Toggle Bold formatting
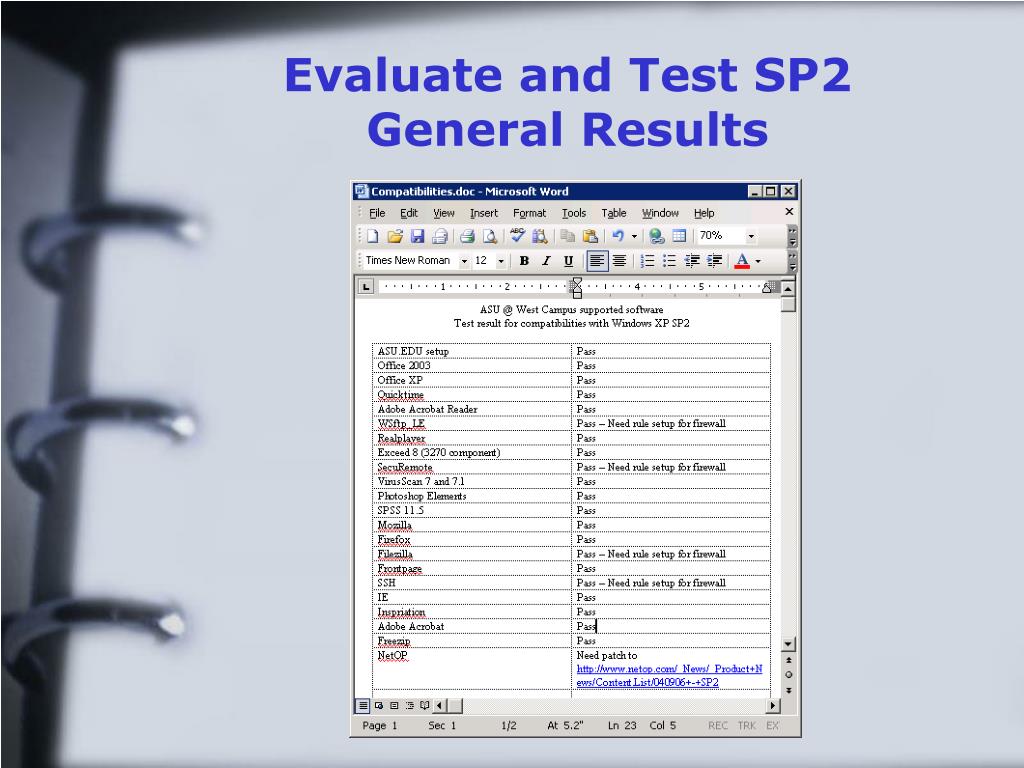The height and width of the screenshot is (768, 1024). pos(524,261)
